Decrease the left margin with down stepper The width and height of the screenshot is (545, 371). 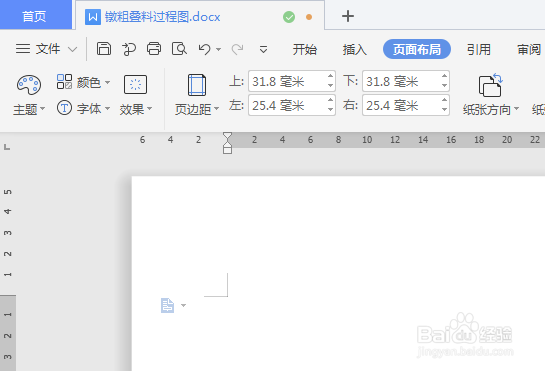tap(331, 110)
